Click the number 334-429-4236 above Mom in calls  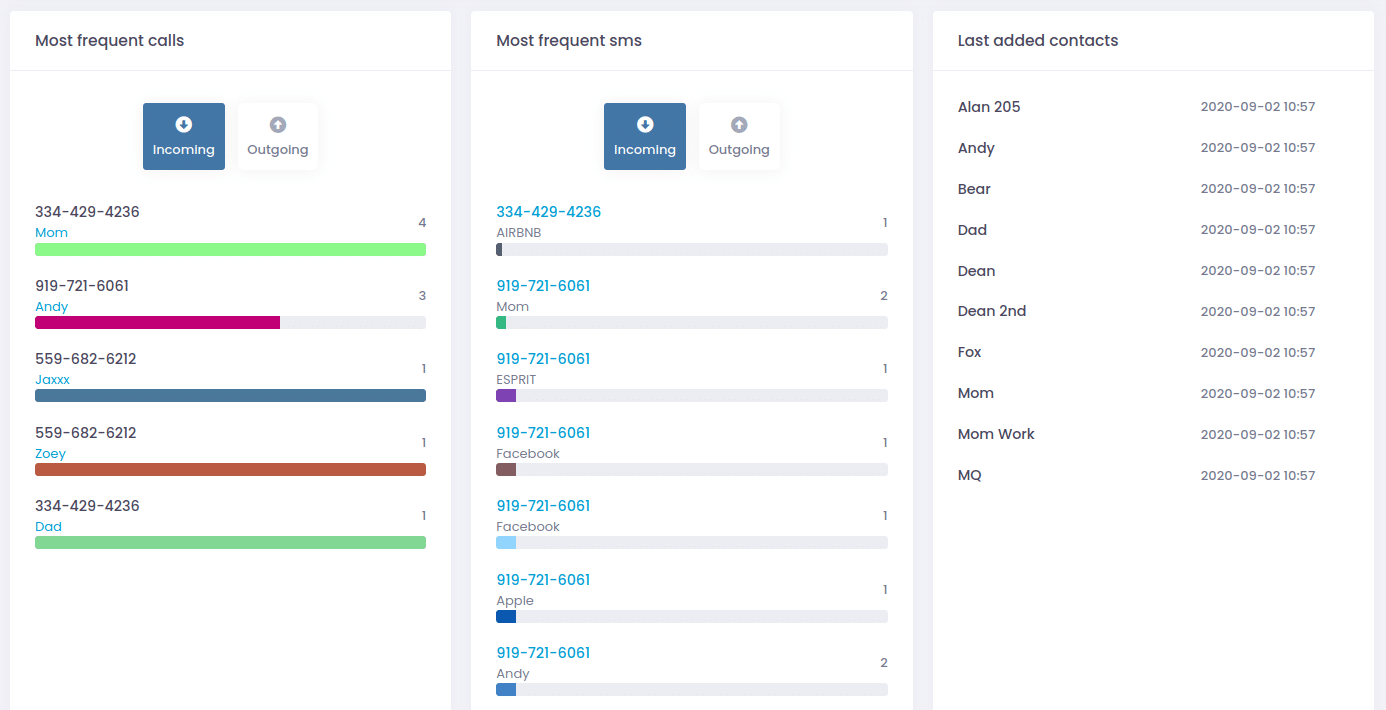(x=87, y=212)
